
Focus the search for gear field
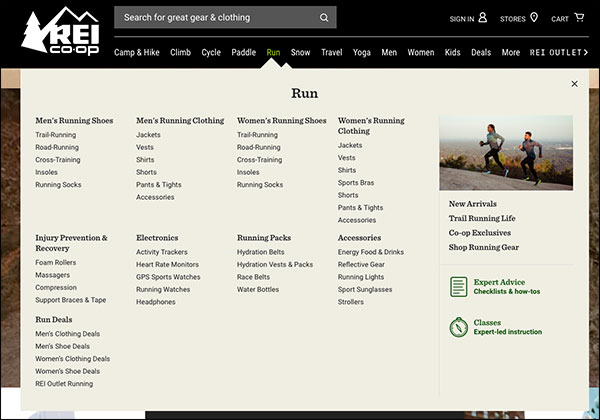[225, 17]
